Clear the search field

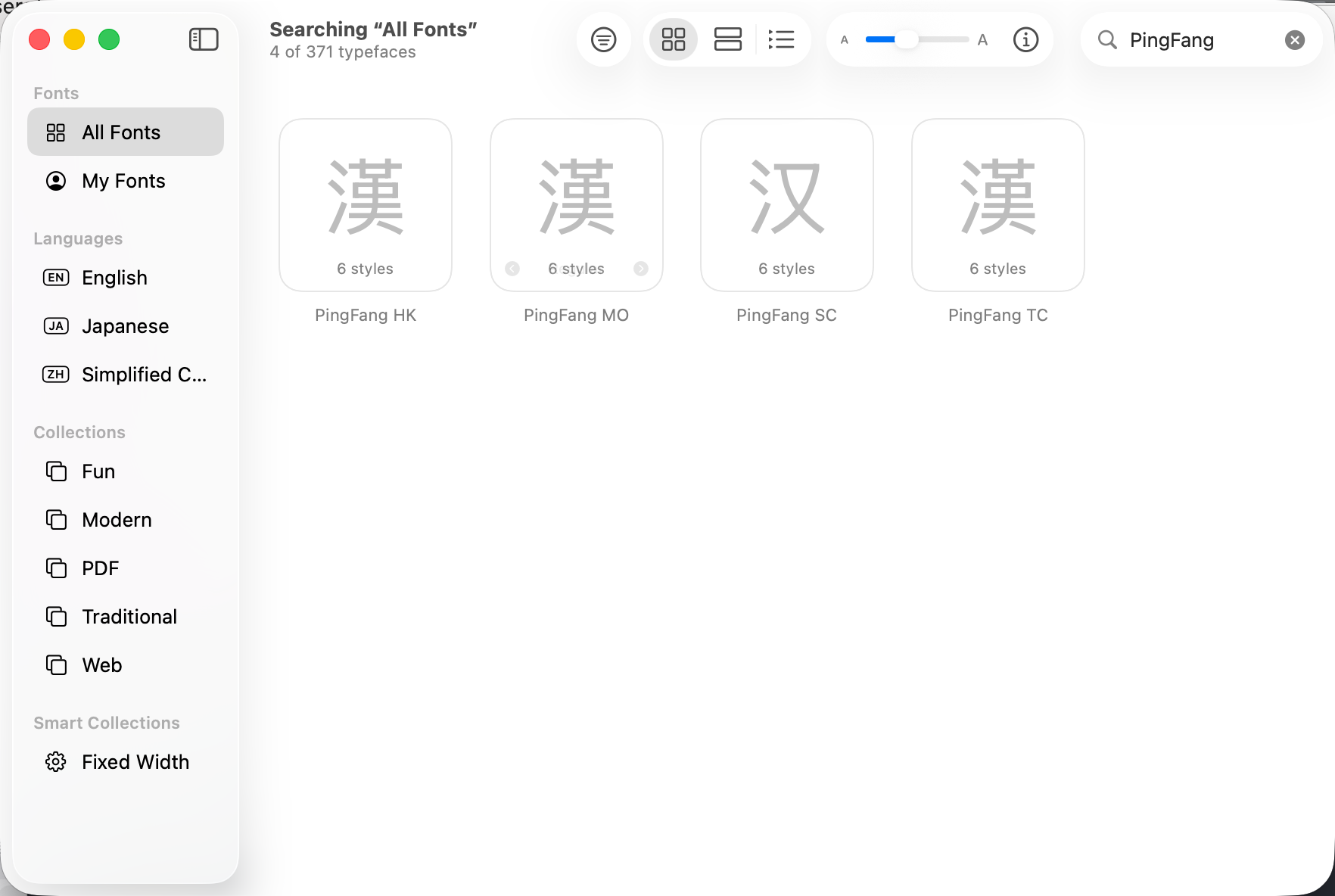(x=1295, y=40)
